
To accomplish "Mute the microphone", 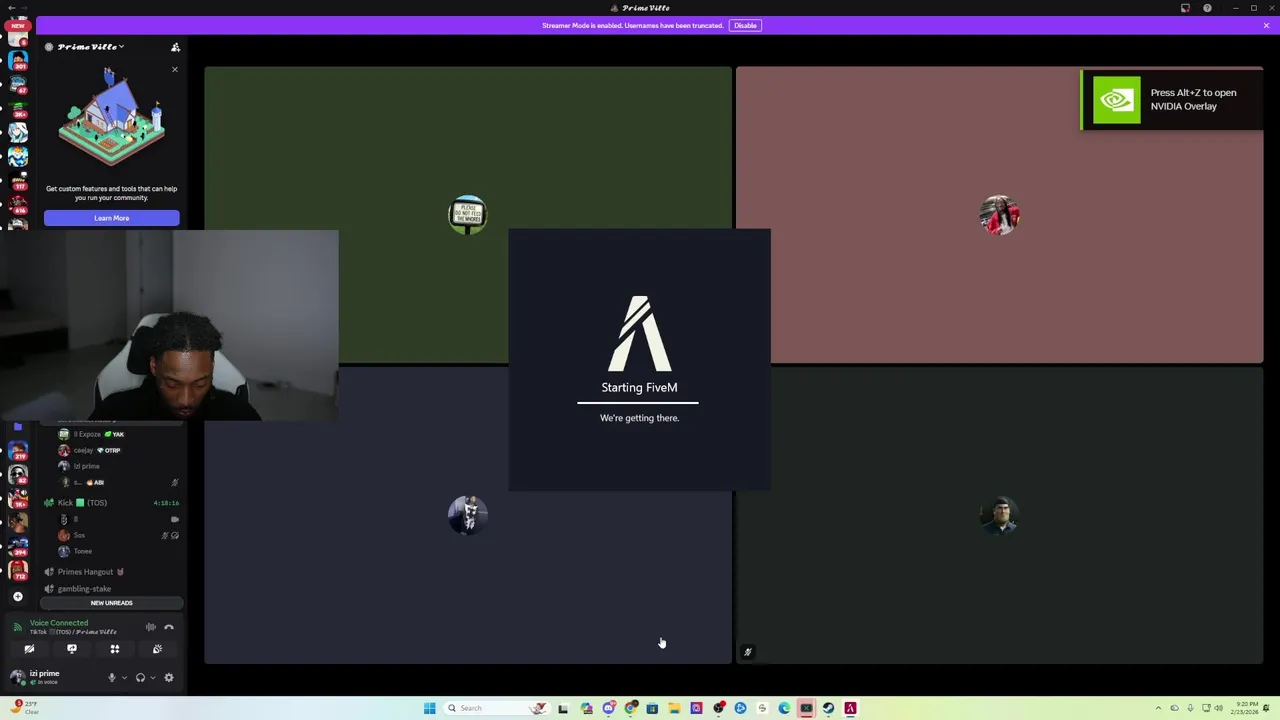I will tap(111, 678).
